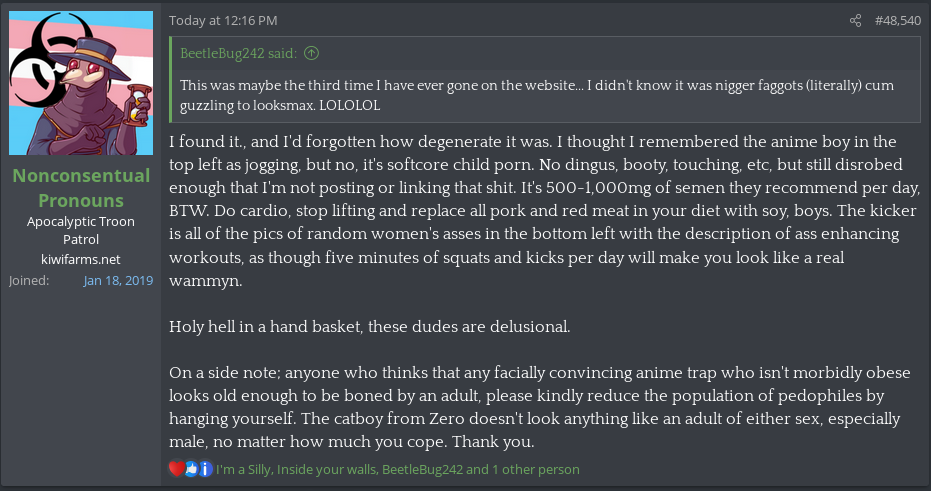Click the blue informative reaction icon
Screen dimensions: 931x491
pos(205,469)
